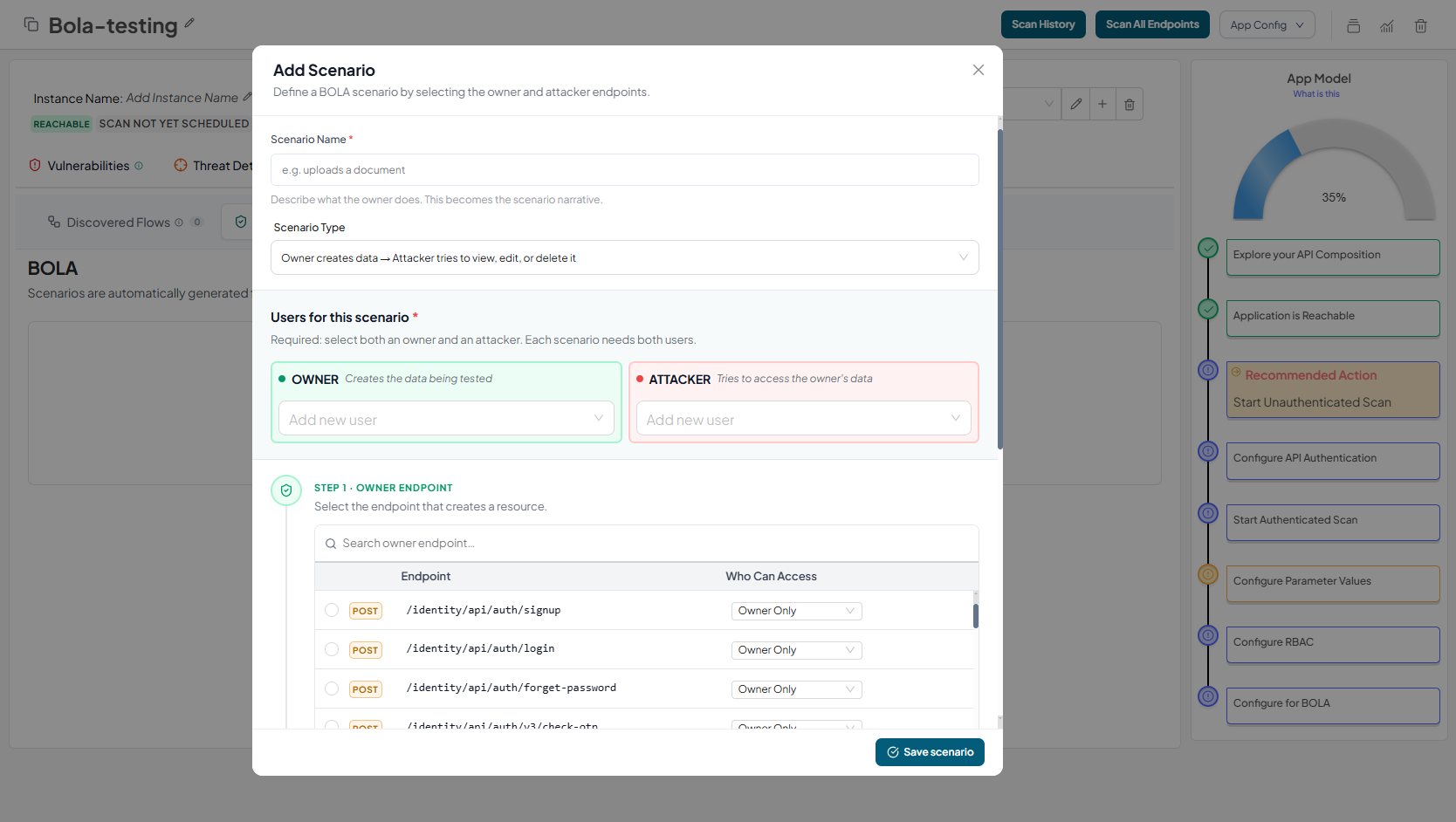The height and width of the screenshot is (822, 1456).
Task: Click the Scan All Endpoints button
Action: (1151, 24)
